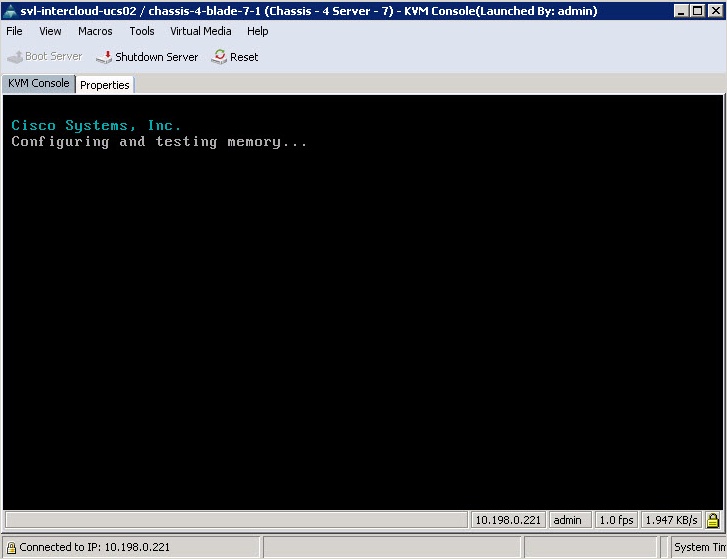This screenshot has height=559, width=727.
Task: Click the lock icon beside Connected to IP
Action: (12, 547)
